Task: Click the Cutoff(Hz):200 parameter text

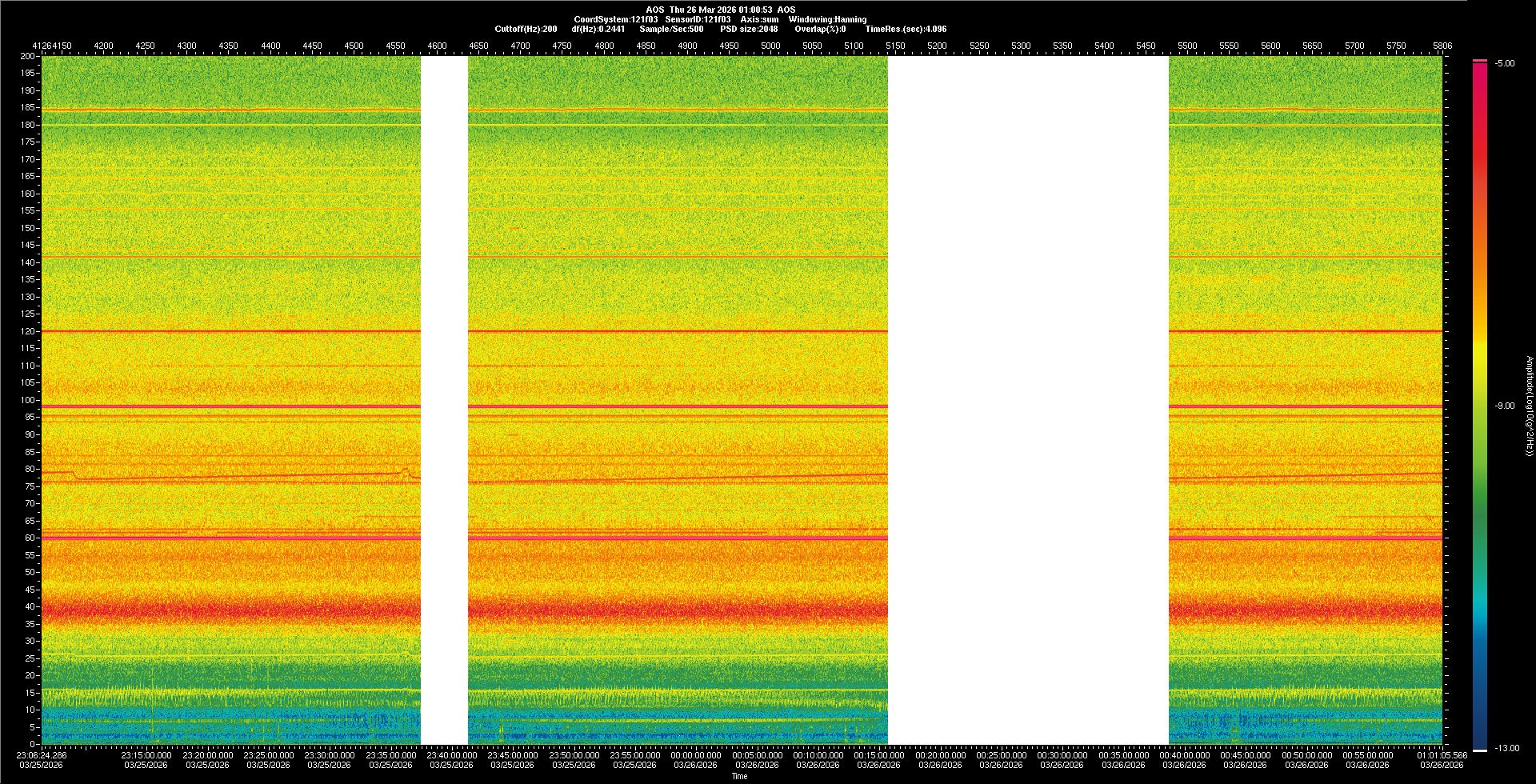Action: click(526, 29)
